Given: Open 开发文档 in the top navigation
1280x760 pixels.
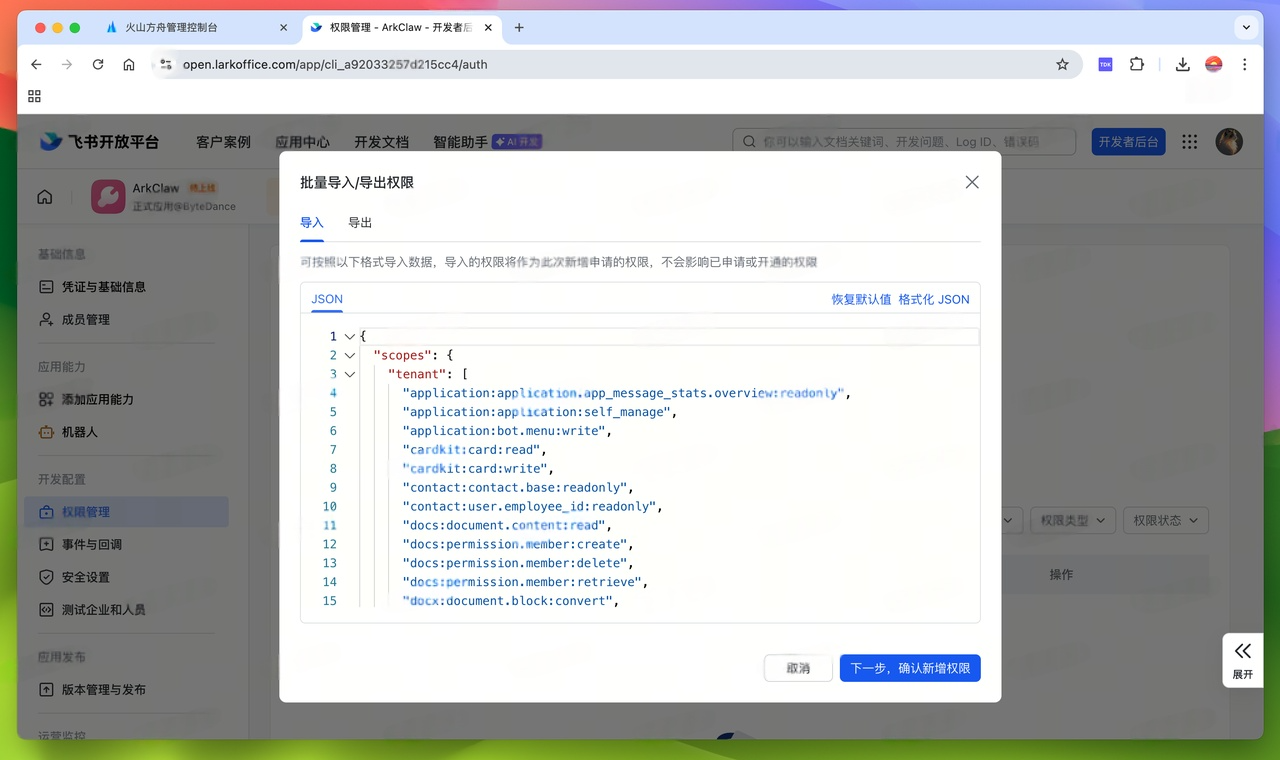Looking at the screenshot, I should pos(381,141).
